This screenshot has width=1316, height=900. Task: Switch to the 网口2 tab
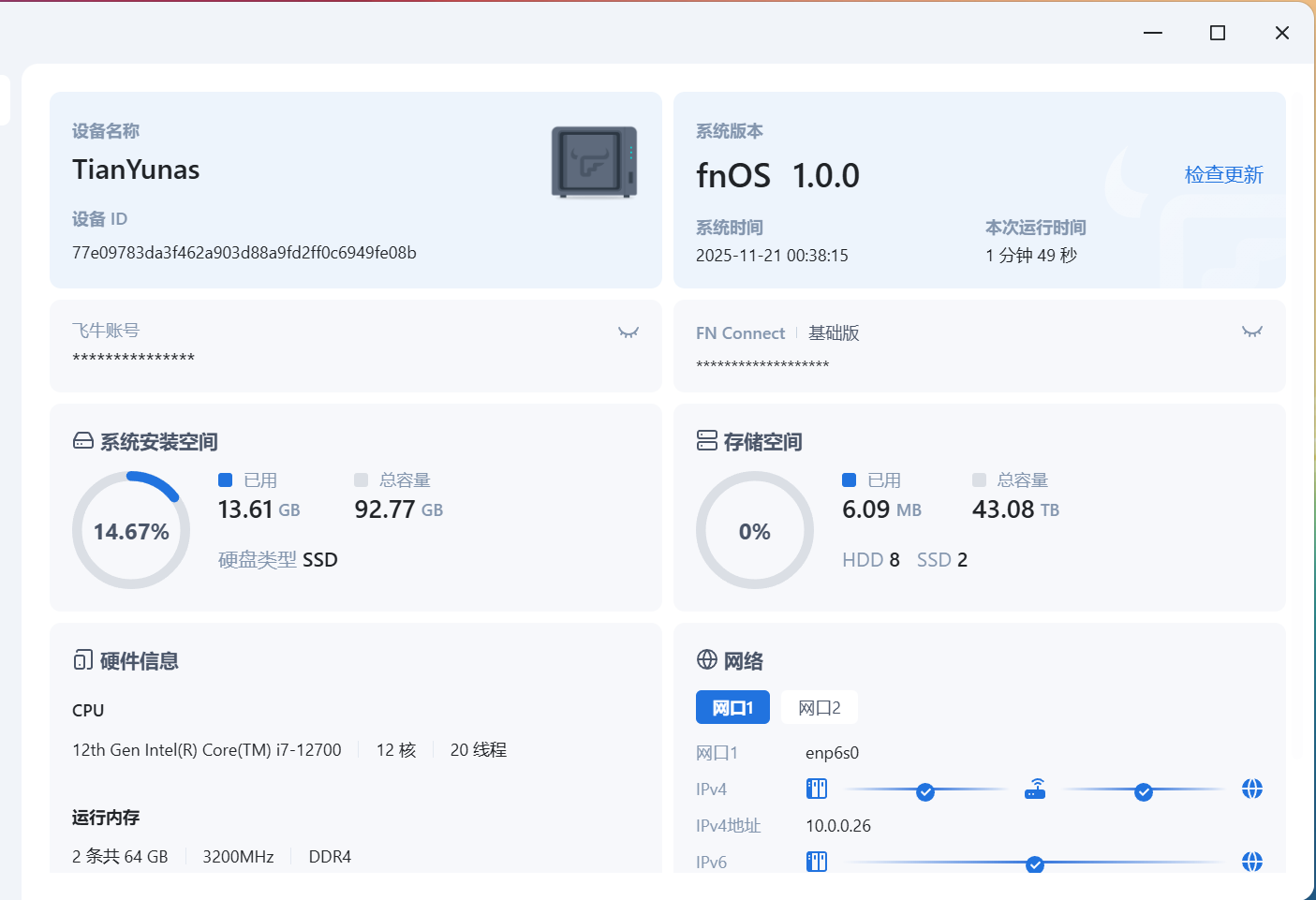[x=819, y=708]
